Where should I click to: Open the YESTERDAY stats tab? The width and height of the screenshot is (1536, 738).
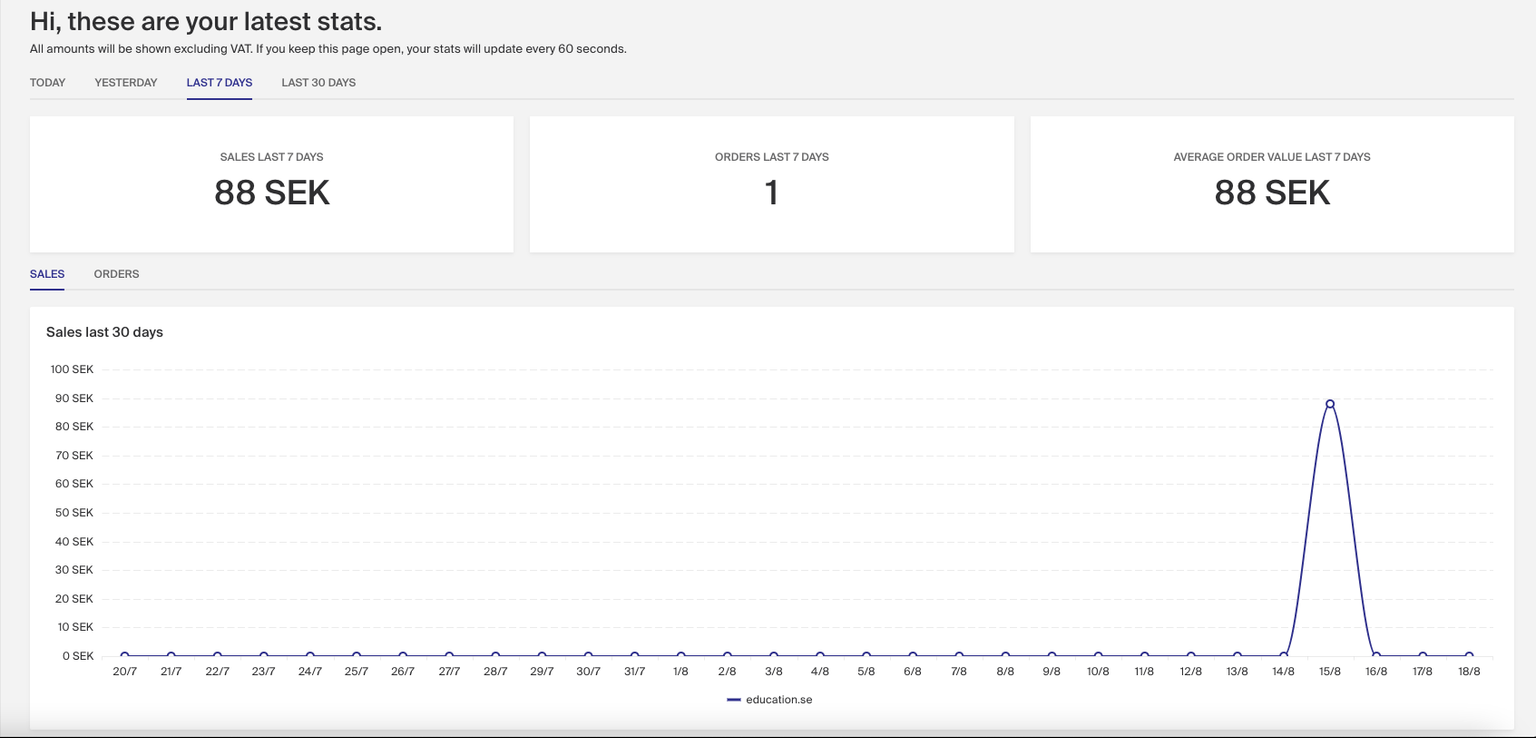[x=126, y=83]
